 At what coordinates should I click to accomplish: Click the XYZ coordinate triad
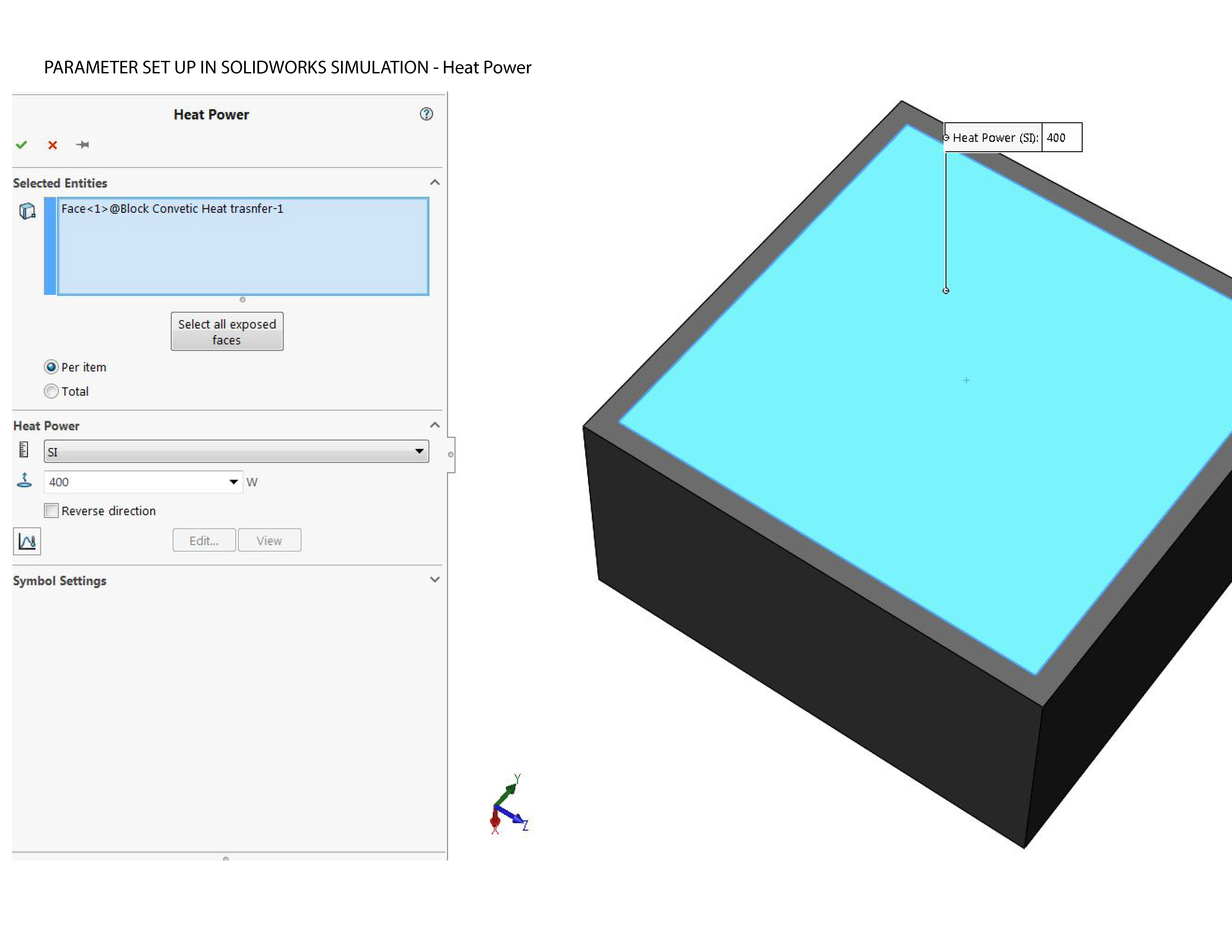pyautogui.click(x=509, y=805)
